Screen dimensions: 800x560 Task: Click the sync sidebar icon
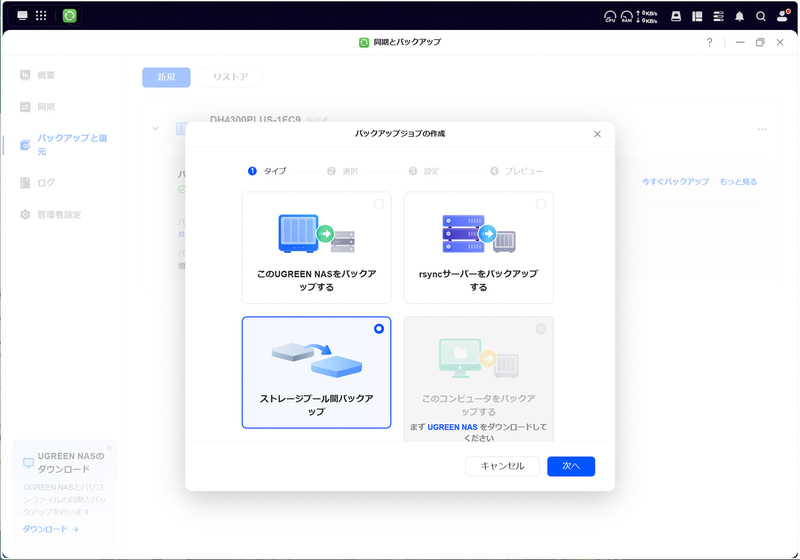click(25, 107)
